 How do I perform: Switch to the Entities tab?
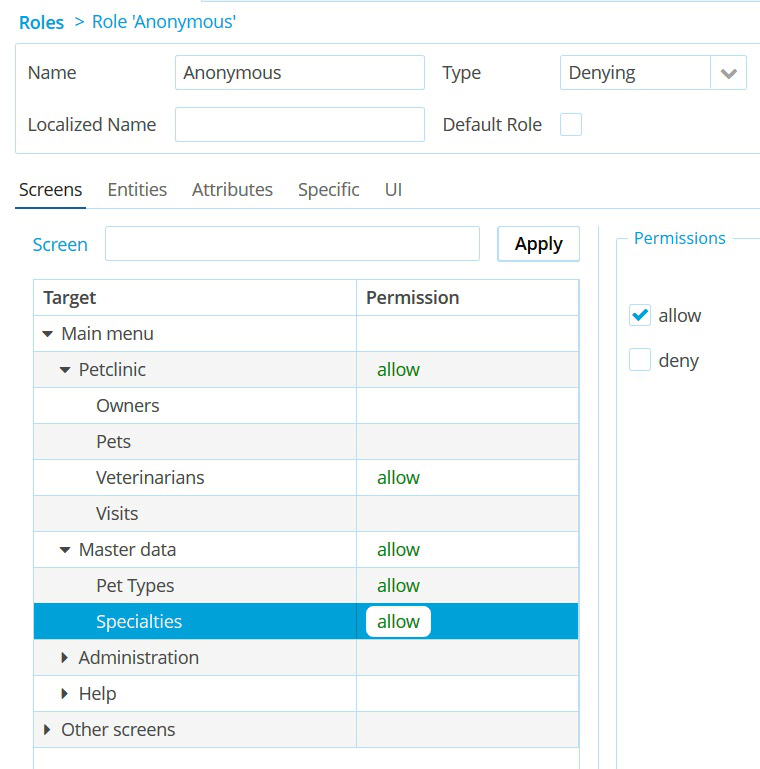[137, 189]
